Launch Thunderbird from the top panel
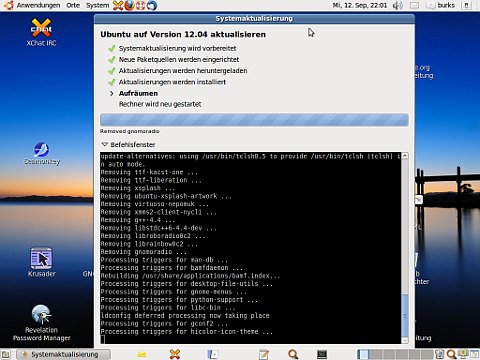 (152, 5)
